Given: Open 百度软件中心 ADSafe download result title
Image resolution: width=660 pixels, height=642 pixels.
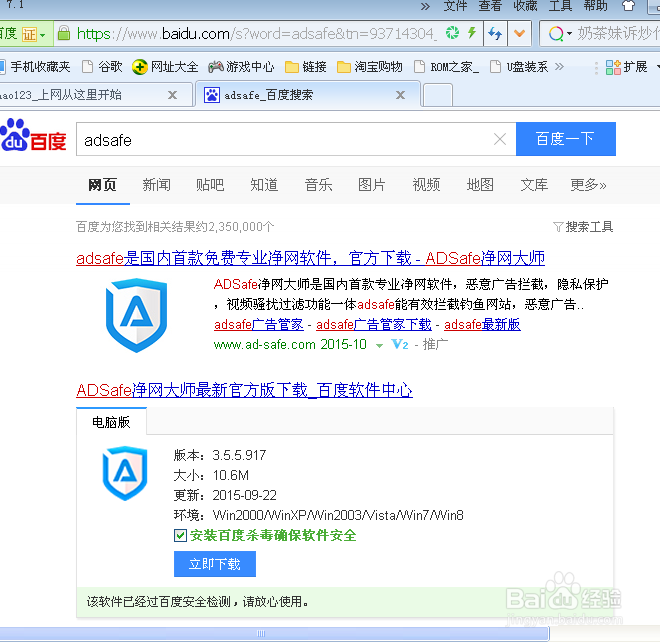Looking at the screenshot, I should pyautogui.click(x=245, y=390).
